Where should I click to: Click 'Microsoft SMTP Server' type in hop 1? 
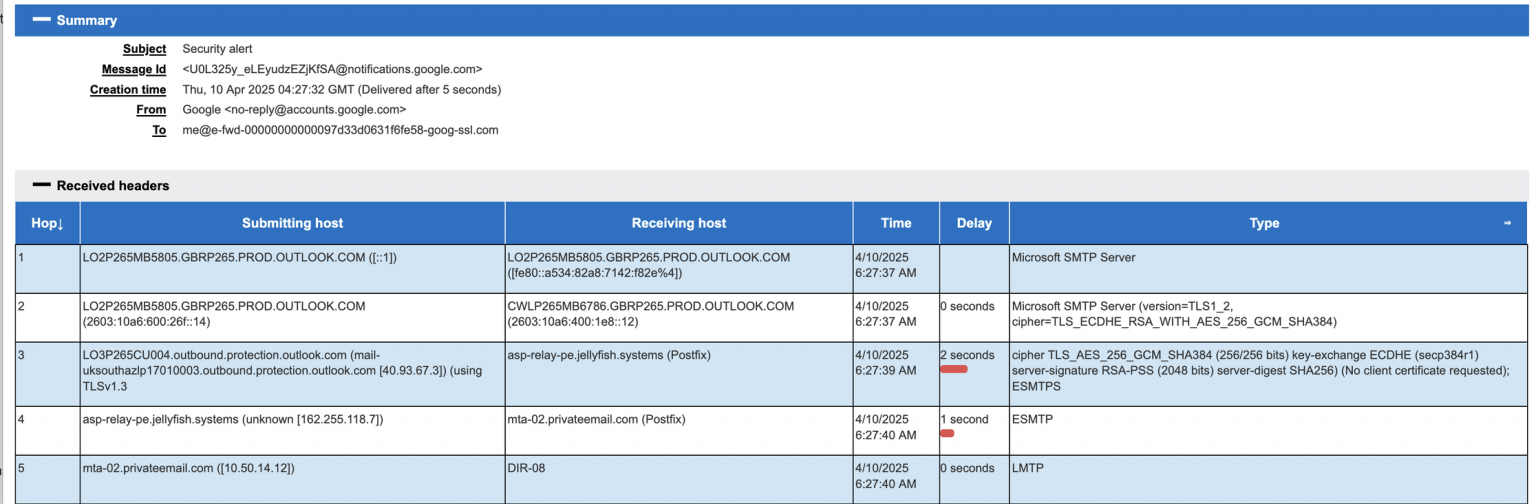[x=1074, y=258]
